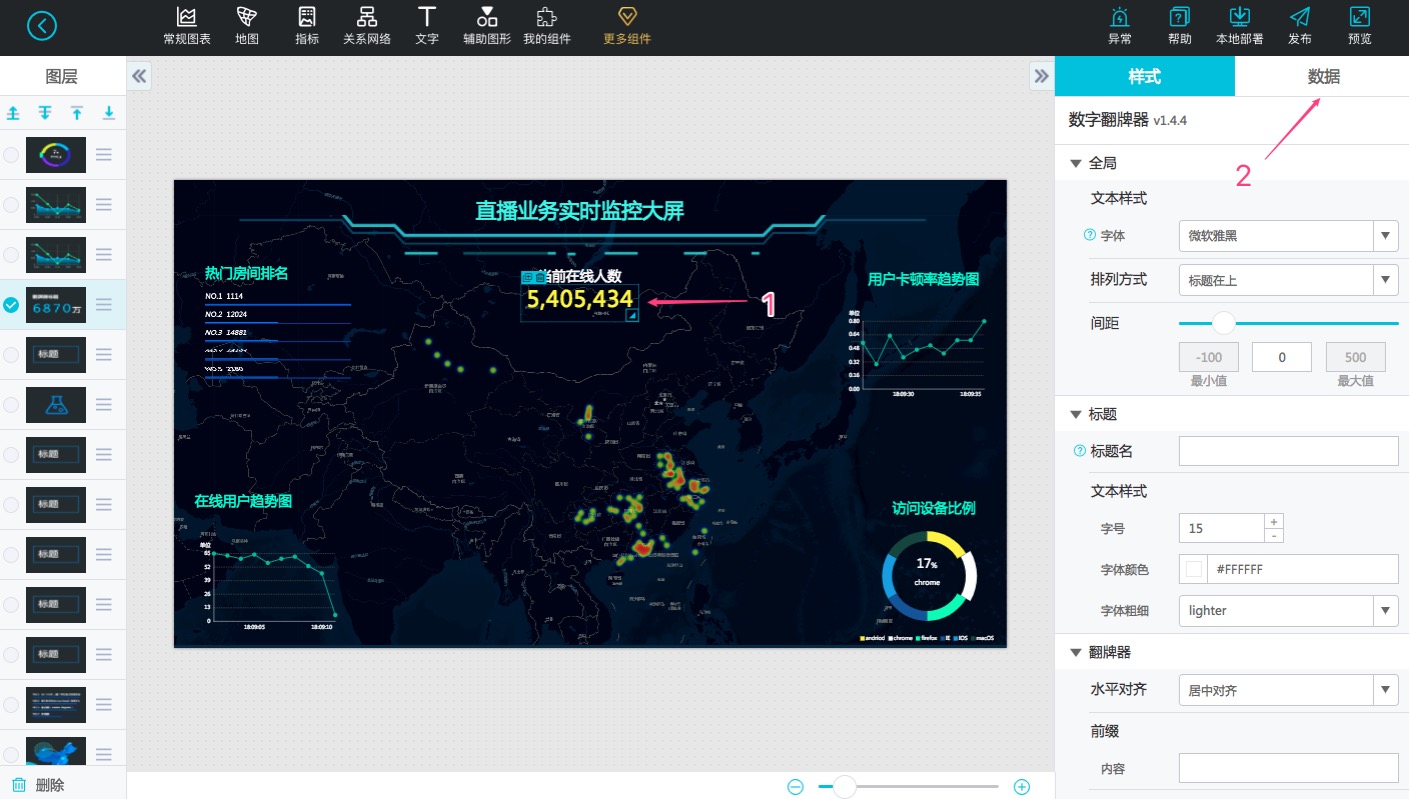Open the 水平对齐 alignment dropdown

point(1288,690)
